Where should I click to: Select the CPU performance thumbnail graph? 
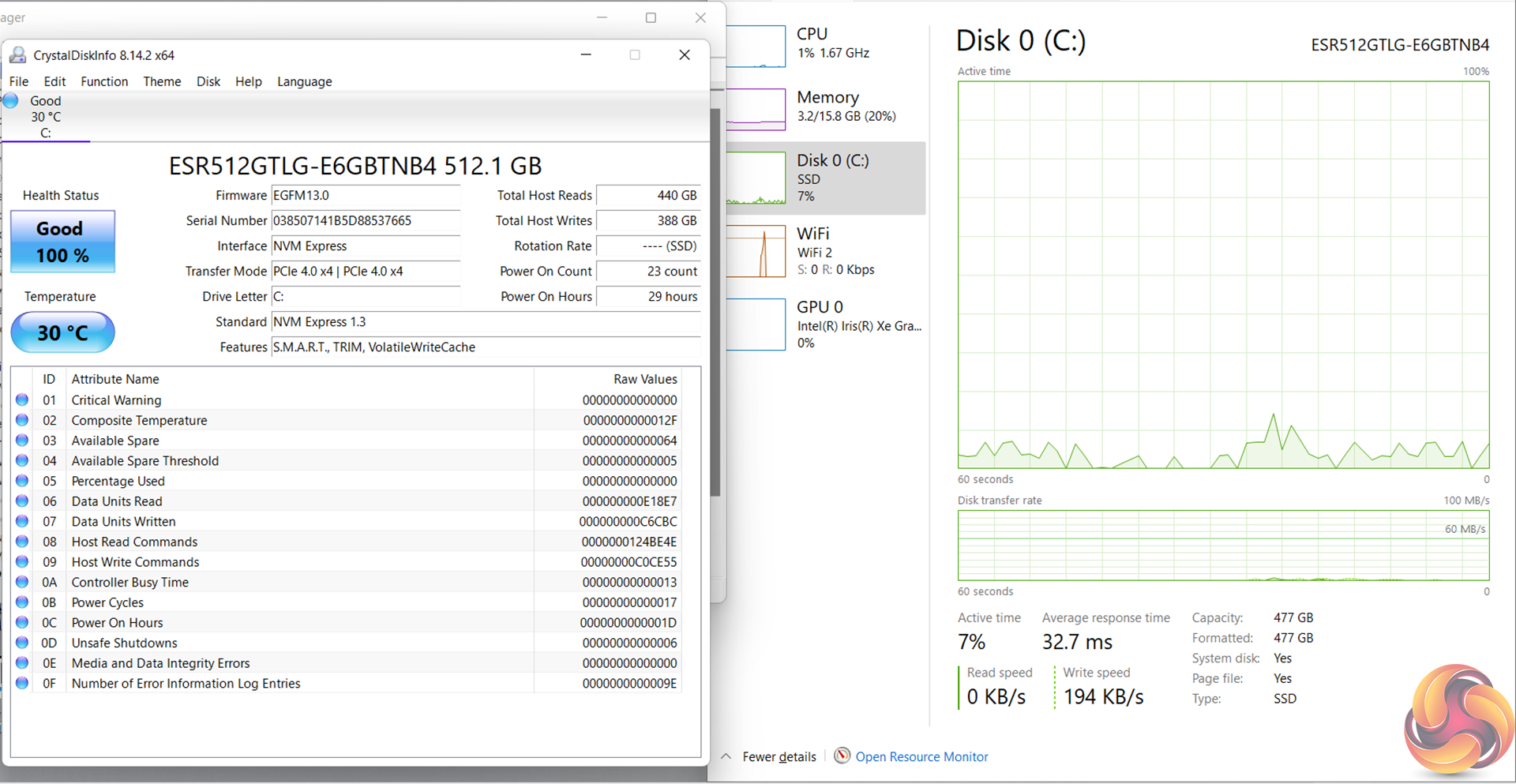click(x=756, y=46)
